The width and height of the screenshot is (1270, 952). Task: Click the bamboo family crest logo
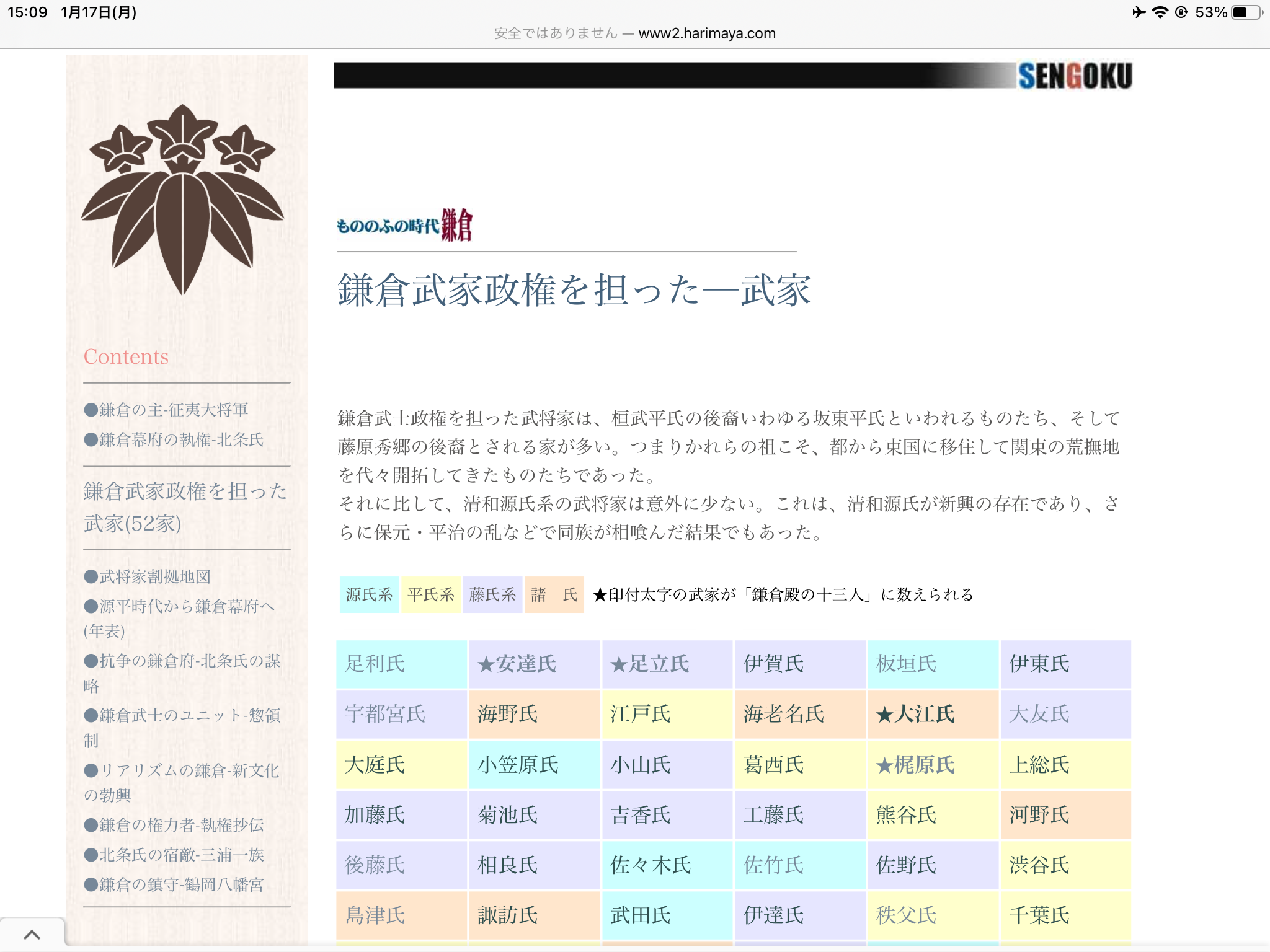(x=182, y=198)
